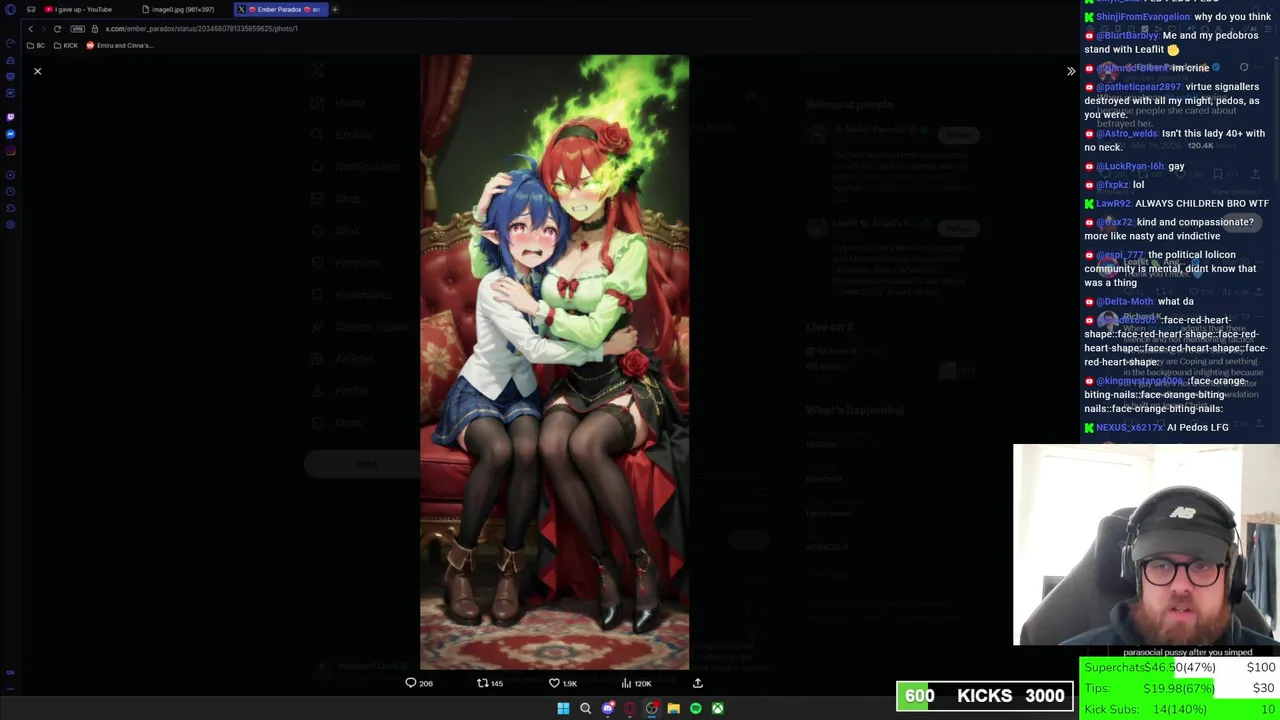Screen dimensions: 1280x720
Task: Open OBS Studio from the taskbar
Action: click(651, 708)
